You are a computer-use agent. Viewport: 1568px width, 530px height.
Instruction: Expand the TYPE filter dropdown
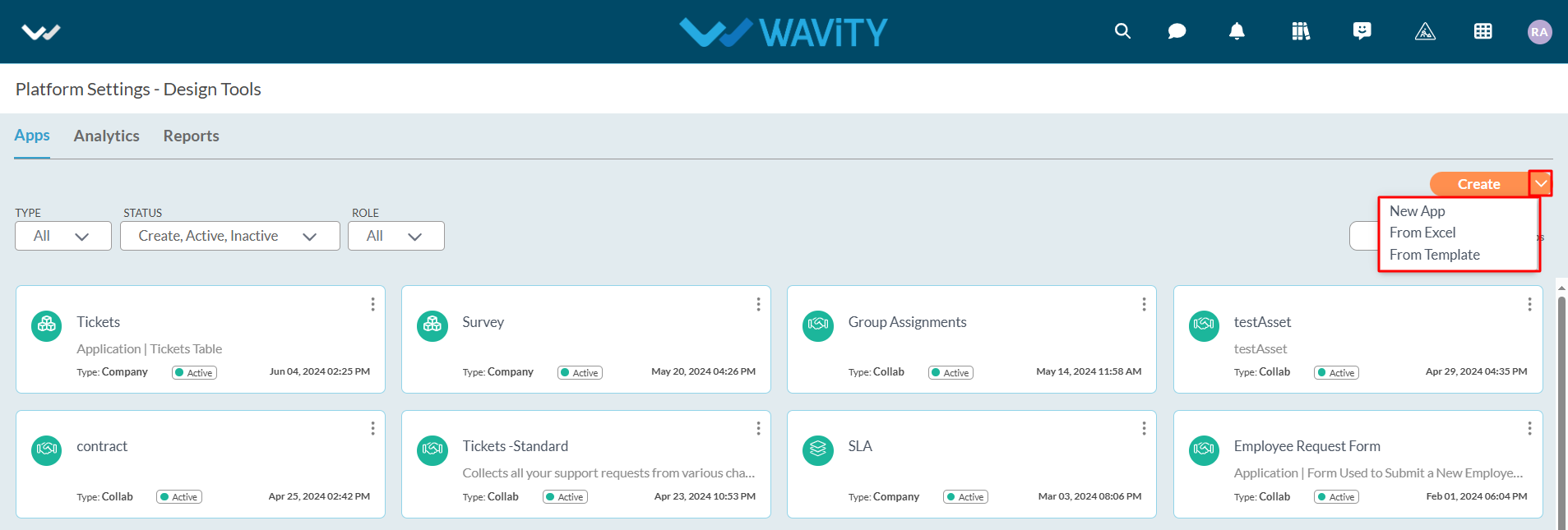pos(63,236)
